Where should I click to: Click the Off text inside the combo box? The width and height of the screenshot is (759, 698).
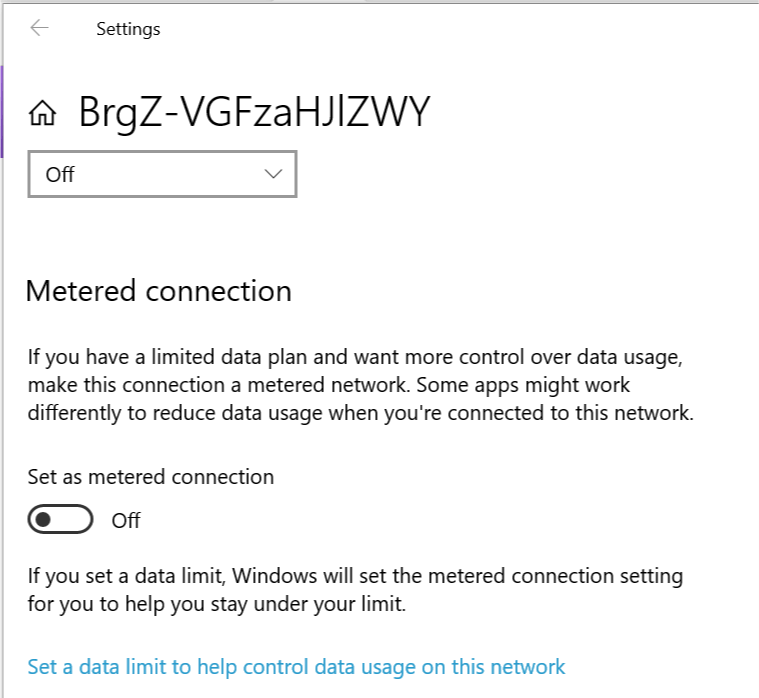(60, 175)
